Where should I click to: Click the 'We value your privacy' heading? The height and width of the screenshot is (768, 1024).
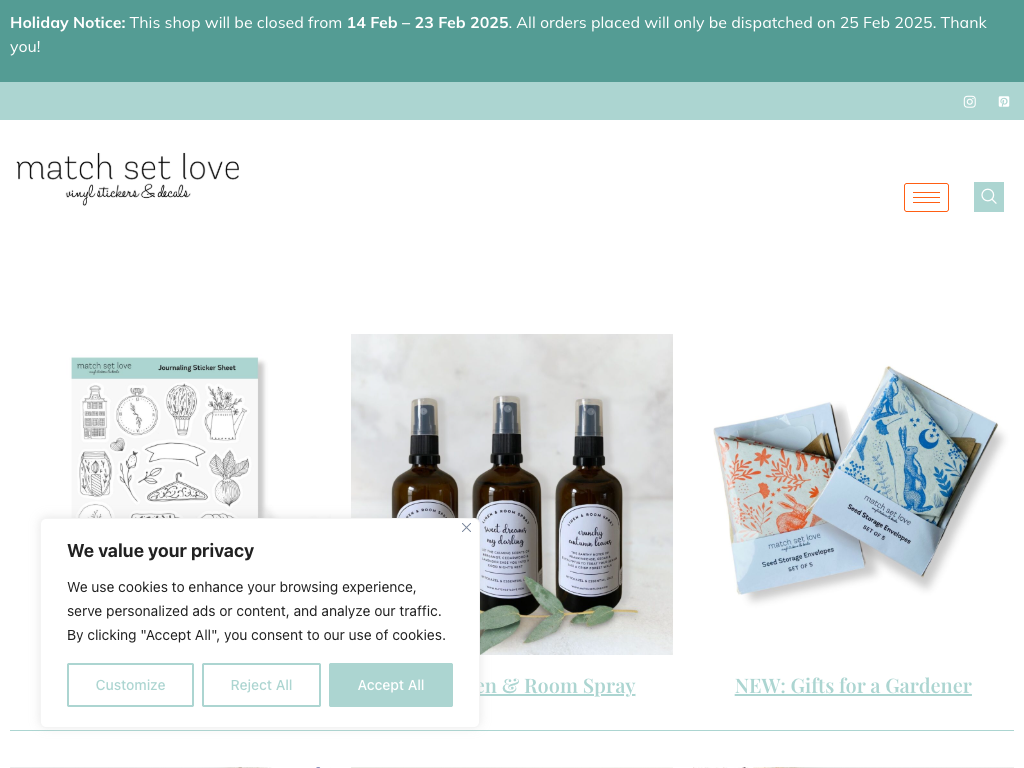coord(161,551)
